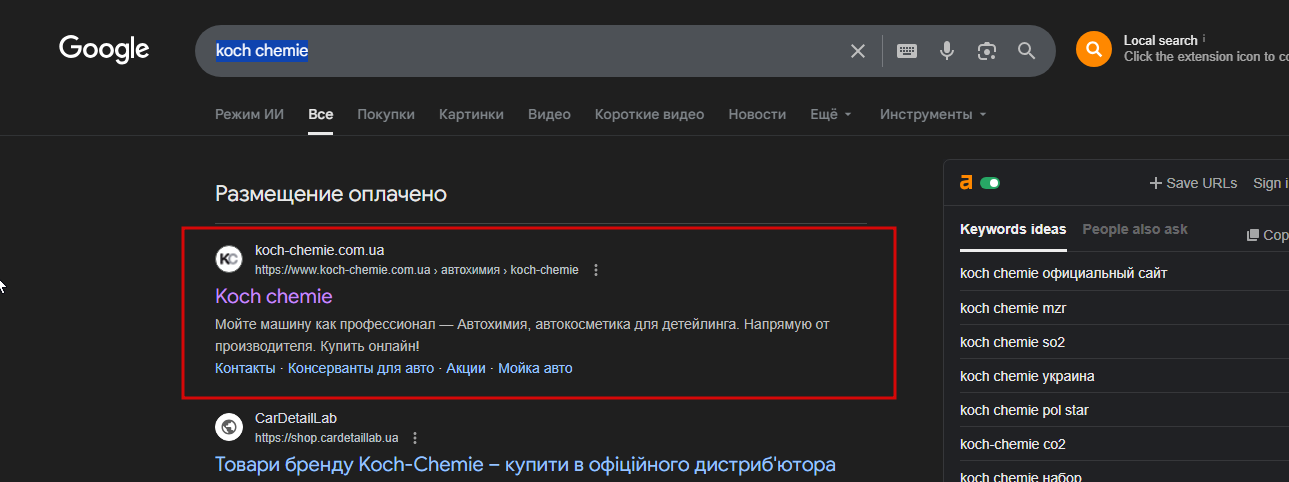Start voice search via the microphone icon
Screen dimensions: 1289x482
point(947,51)
